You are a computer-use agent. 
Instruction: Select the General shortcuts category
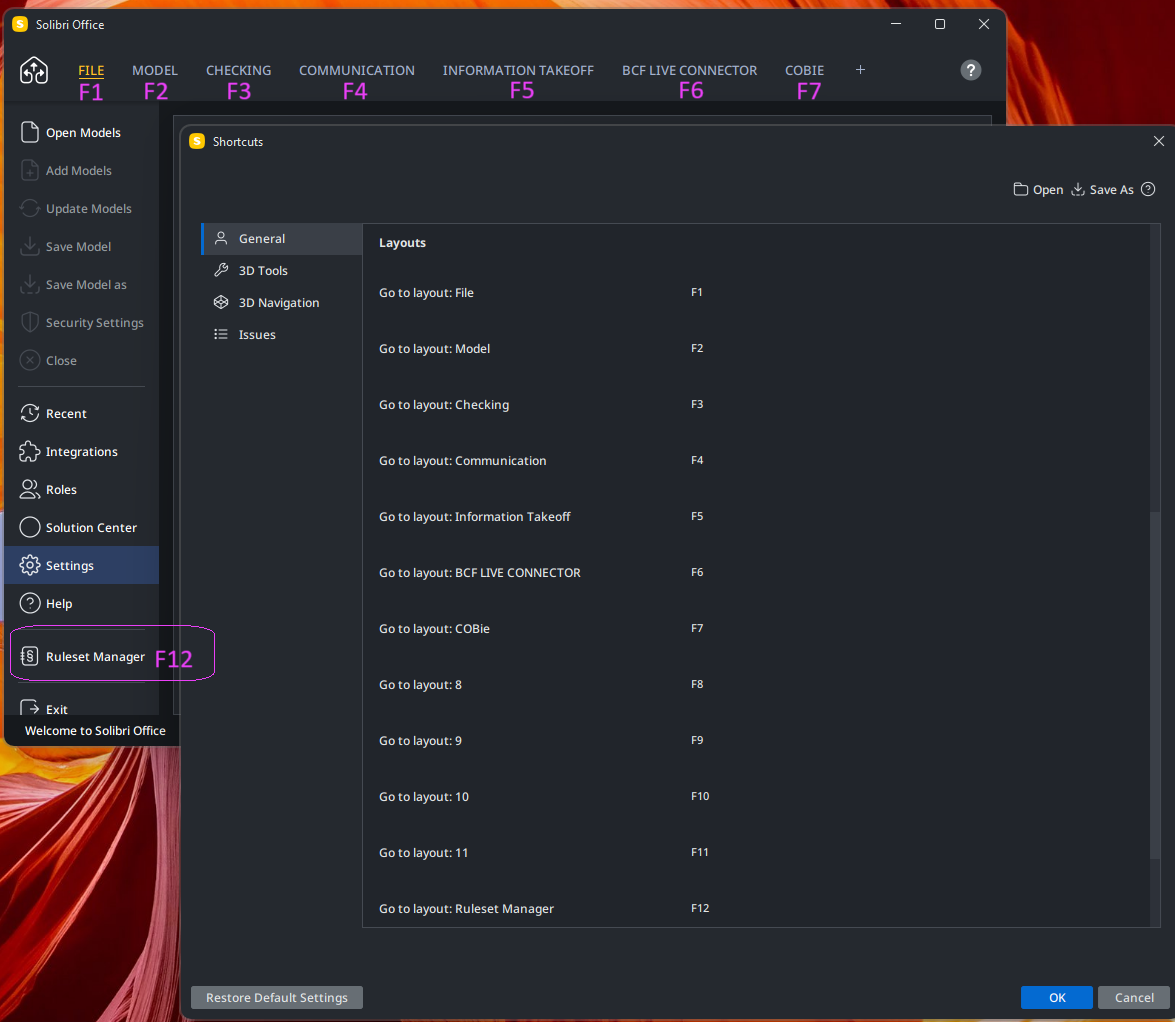(x=282, y=238)
